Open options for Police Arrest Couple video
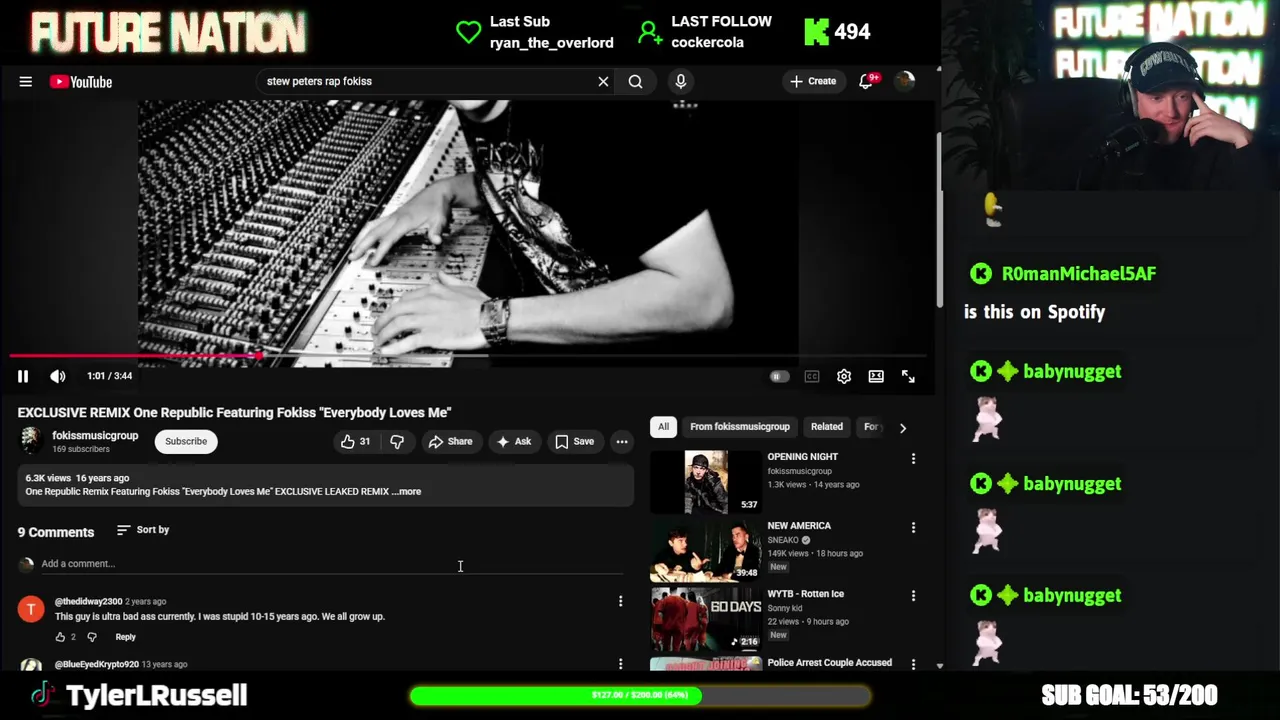This screenshot has height=720, width=1280. [x=913, y=664]
